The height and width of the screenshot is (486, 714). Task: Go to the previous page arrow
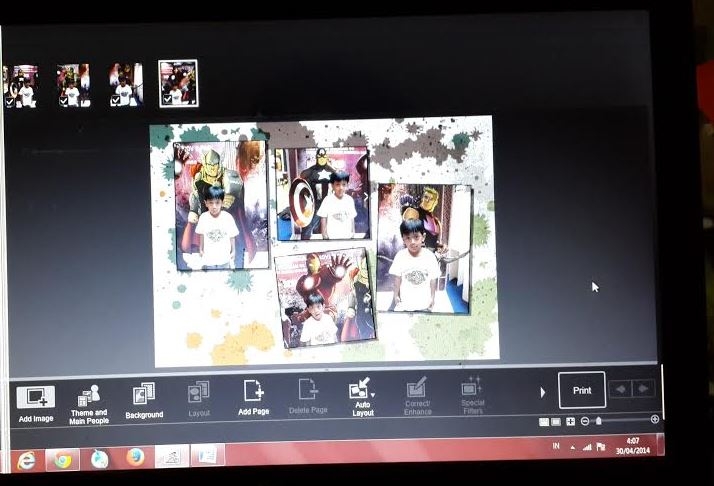point(620,389)
